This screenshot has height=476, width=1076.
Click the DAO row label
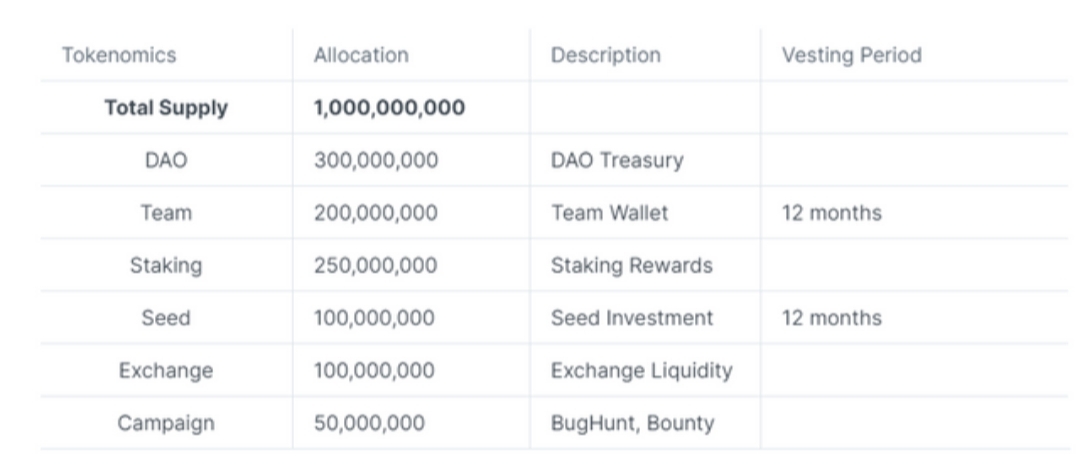coord(166,160)
